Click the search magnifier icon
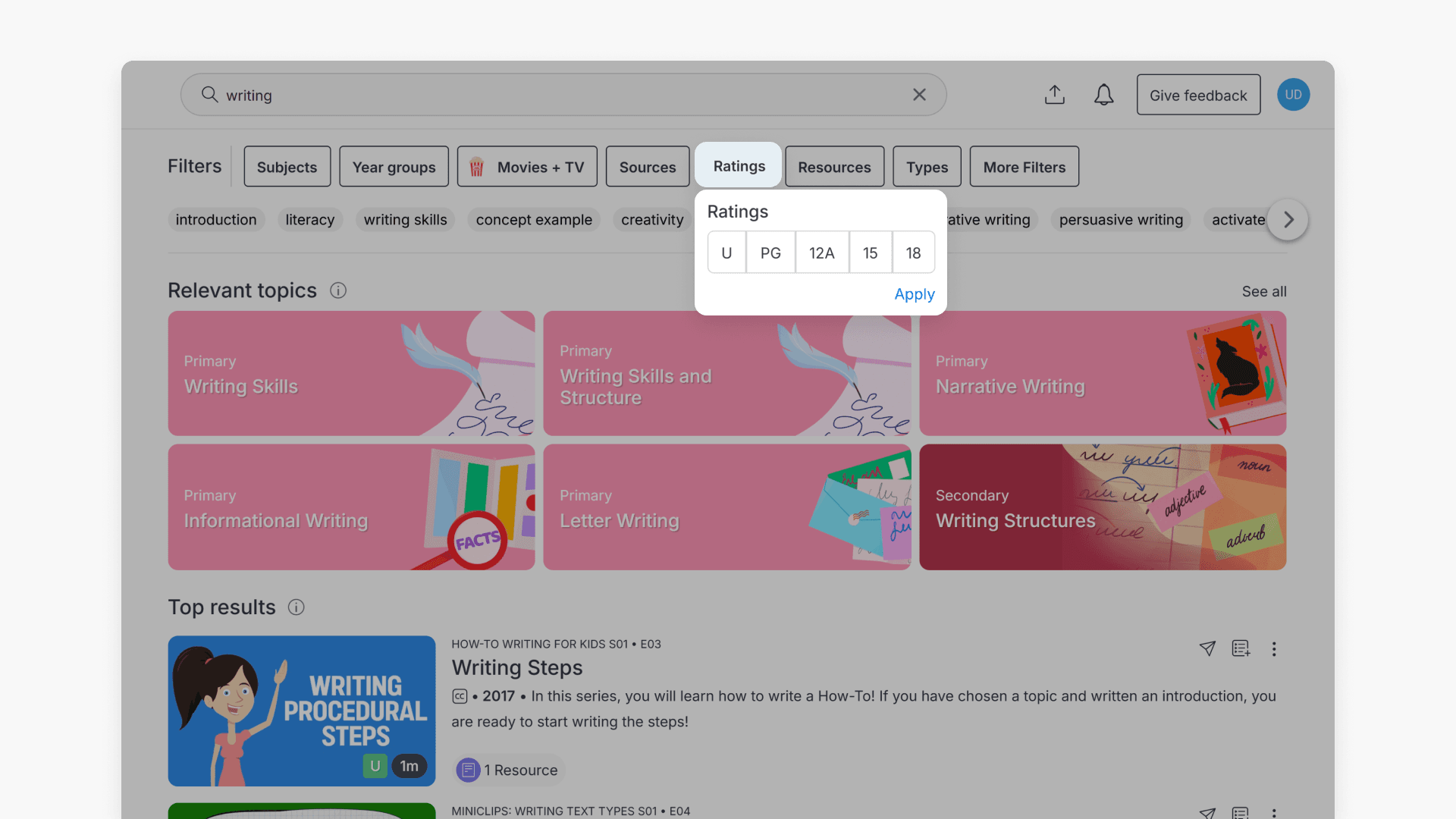The image size is (1456, 819). (x=209, y=94)
